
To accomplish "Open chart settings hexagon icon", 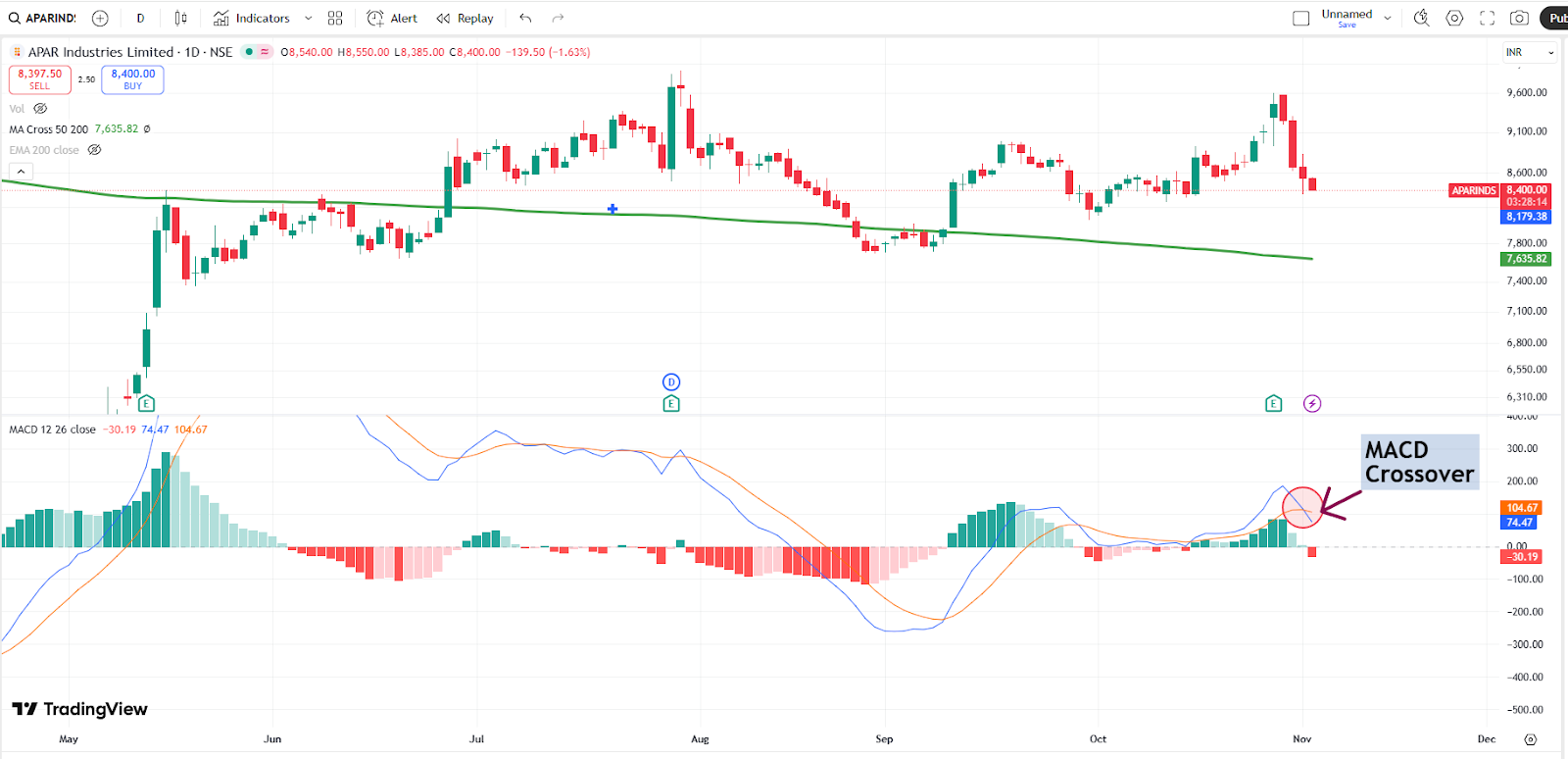I will pyautogui.click(x=1454, y=18).
